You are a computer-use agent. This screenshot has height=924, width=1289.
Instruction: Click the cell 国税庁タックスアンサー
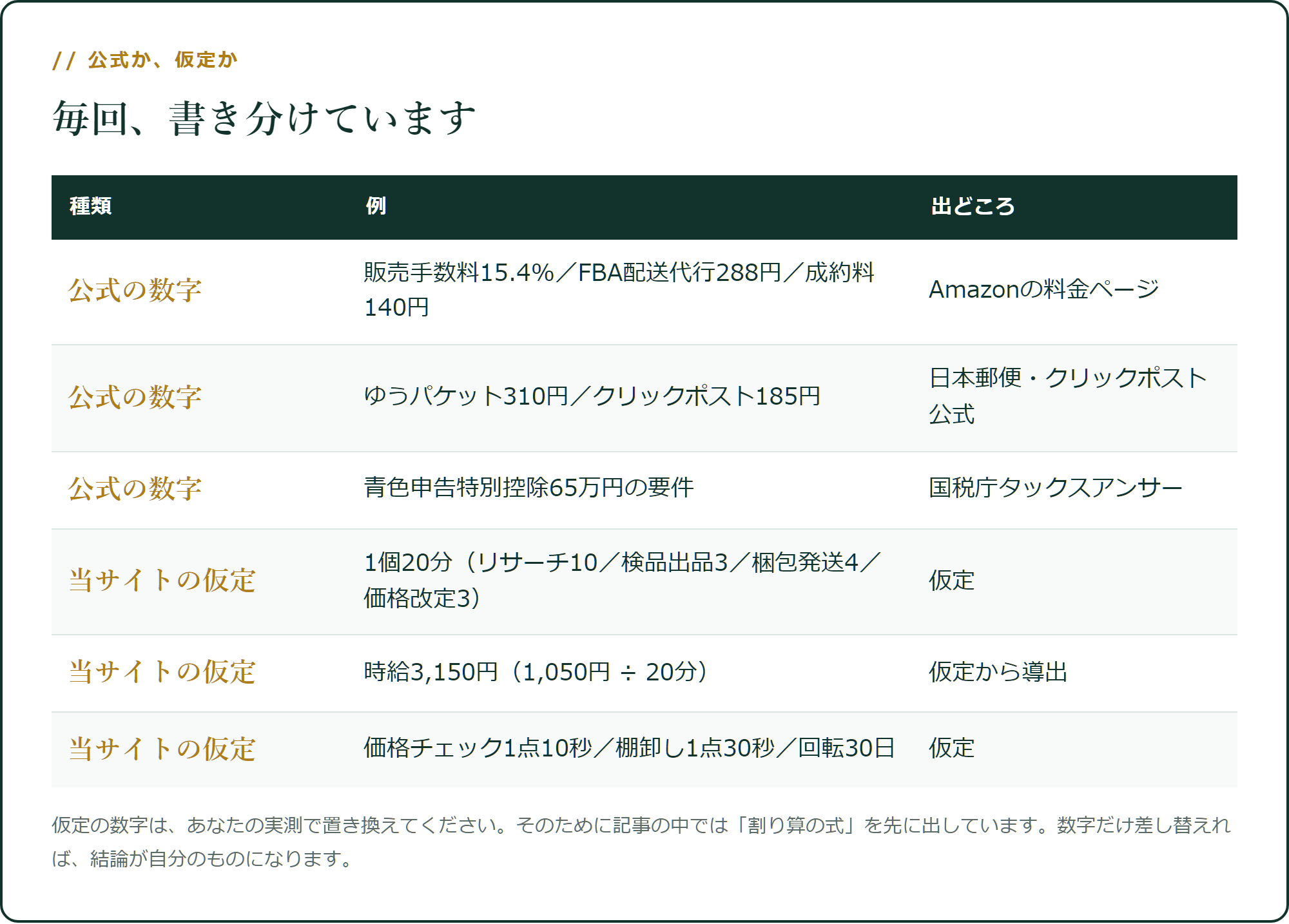pos(1056,488)
